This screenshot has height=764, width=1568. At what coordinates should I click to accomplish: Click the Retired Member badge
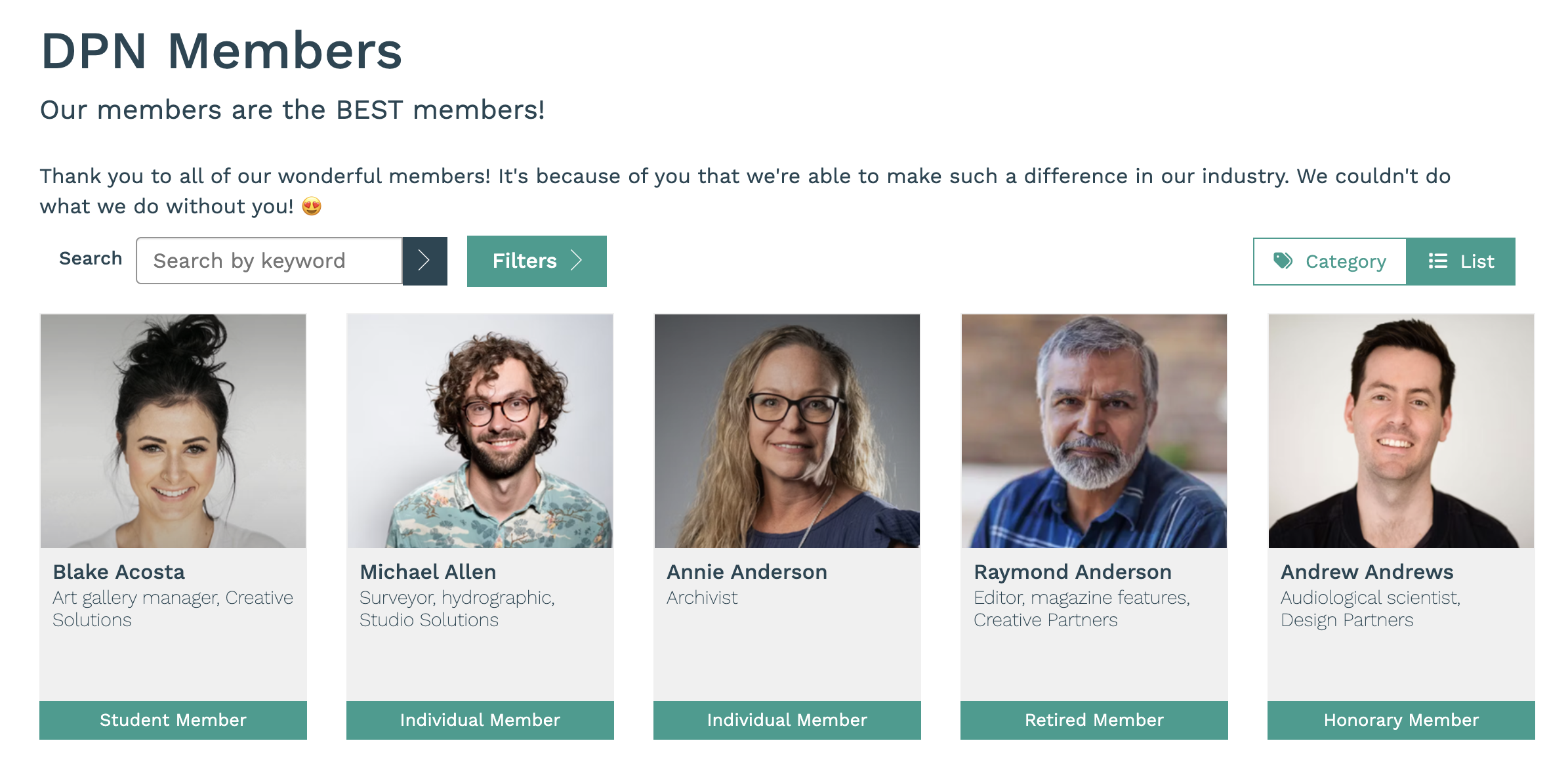1094,720
